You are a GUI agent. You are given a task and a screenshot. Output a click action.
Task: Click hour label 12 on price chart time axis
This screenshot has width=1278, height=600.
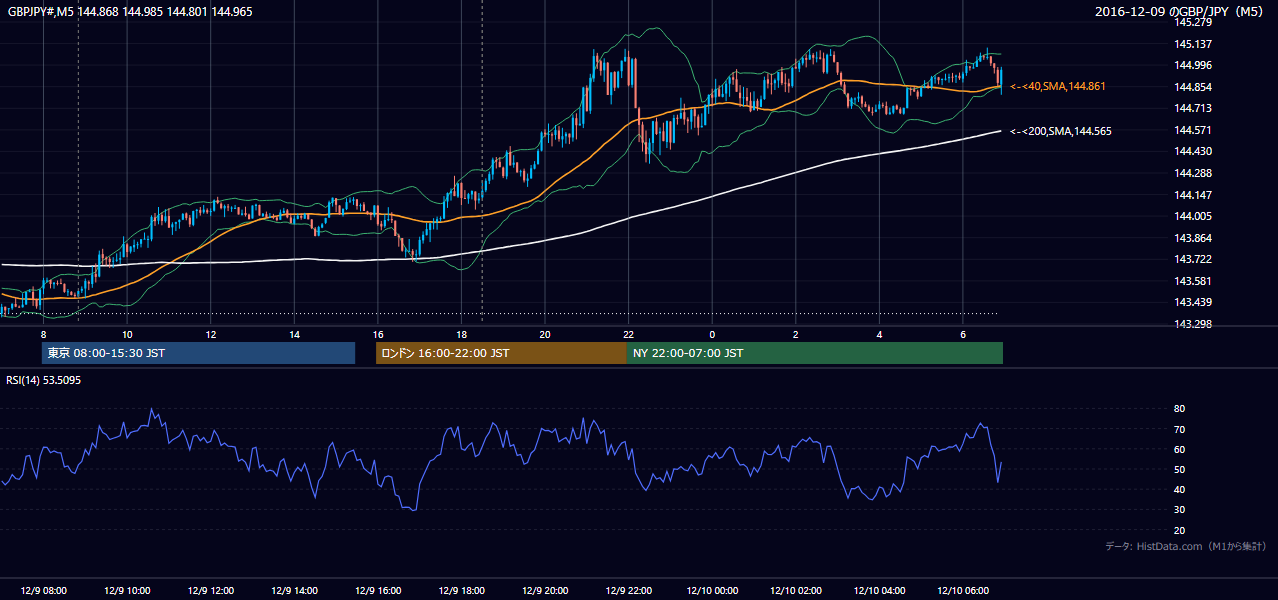(211, 334)
